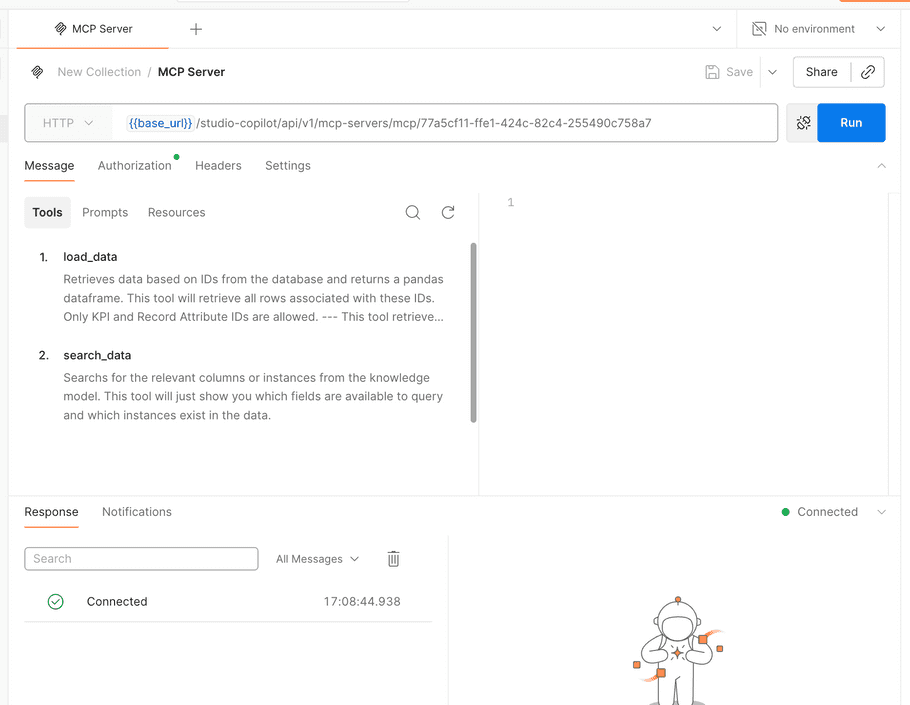Expand the Save options arrow
Image resolution: width=910 pixels, height=705 pixels.
(772, 72)
